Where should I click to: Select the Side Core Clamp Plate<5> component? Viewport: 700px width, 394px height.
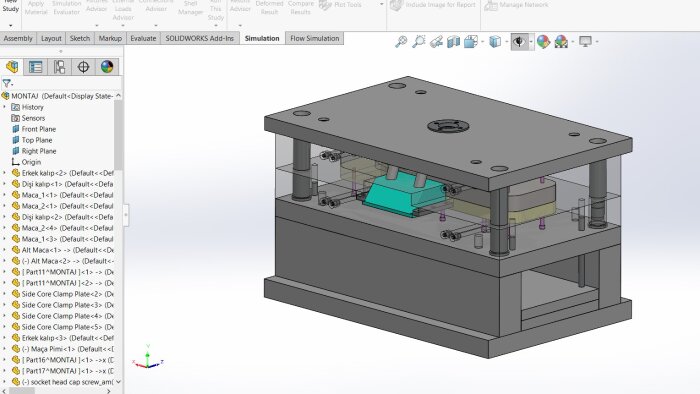pyautogui.click(x=62, y=327)
